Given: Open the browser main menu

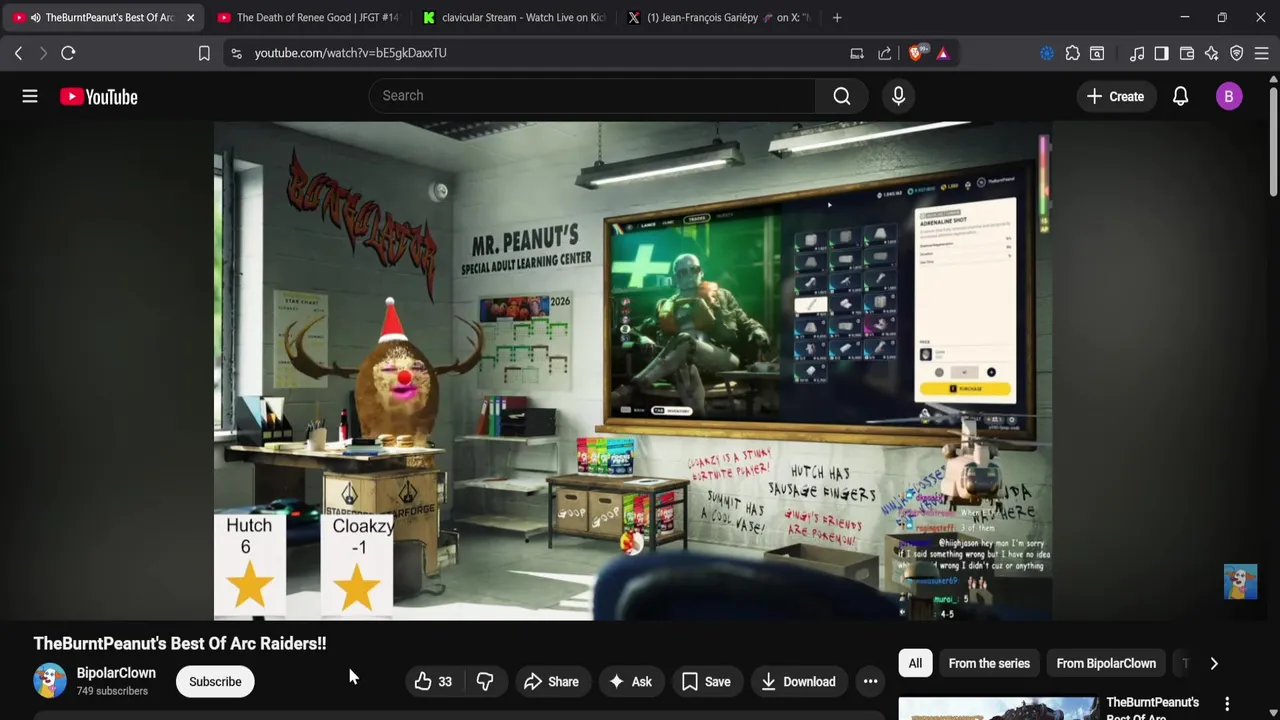Looking at the screenshot, I should [x=1261, y=53].
